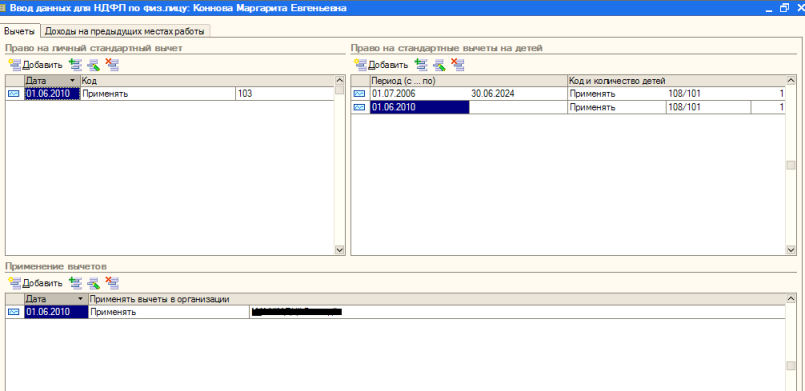
Task: Click the copy-row icon in Применение вычетов toolbar
Action: (75, 283)
